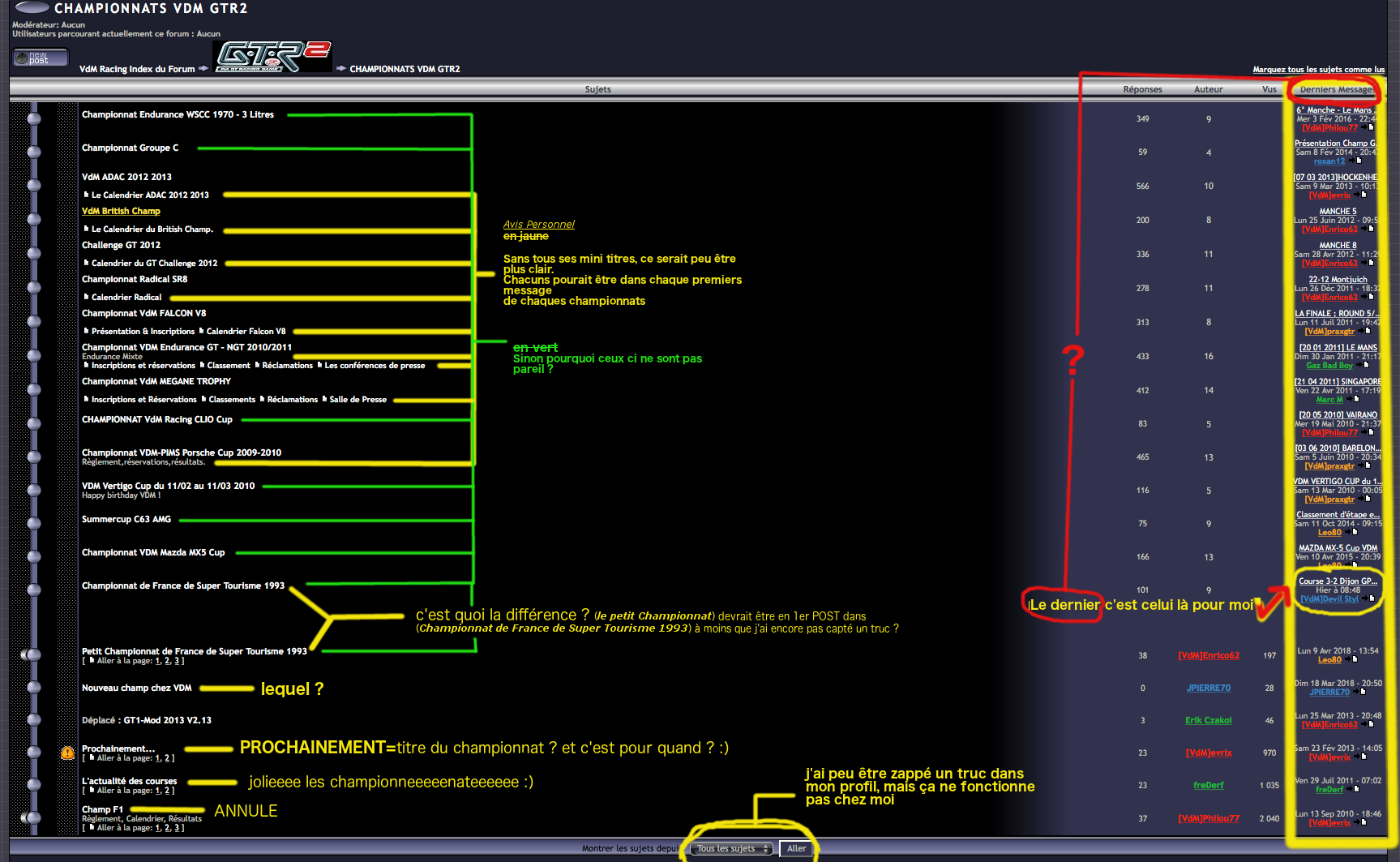Open Le Calendrier du British Champ. subforum
Viewport: 1400px width, 862px height.
point(152,229)
